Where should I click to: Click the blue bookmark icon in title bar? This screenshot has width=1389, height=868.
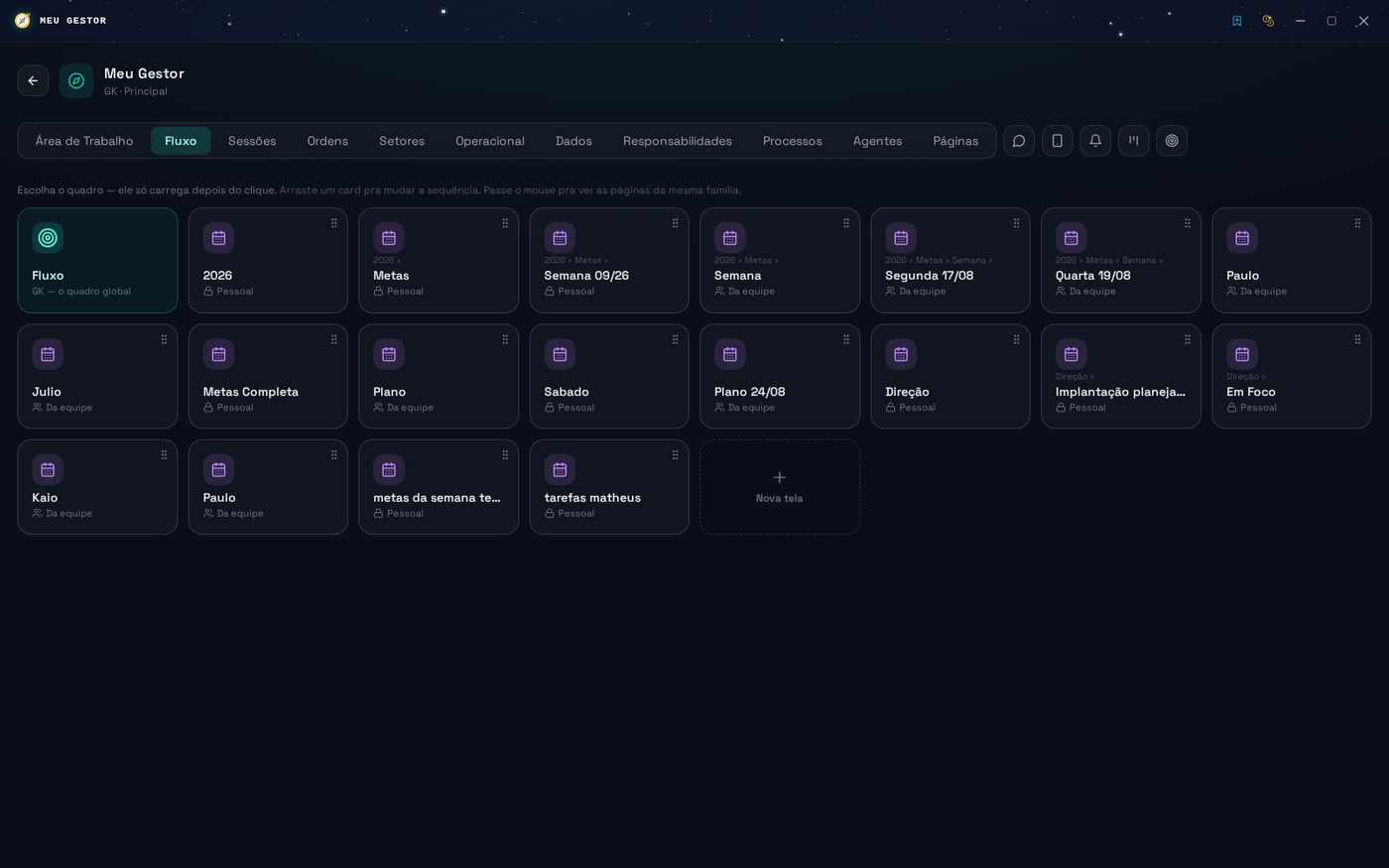pos(1237,21)
